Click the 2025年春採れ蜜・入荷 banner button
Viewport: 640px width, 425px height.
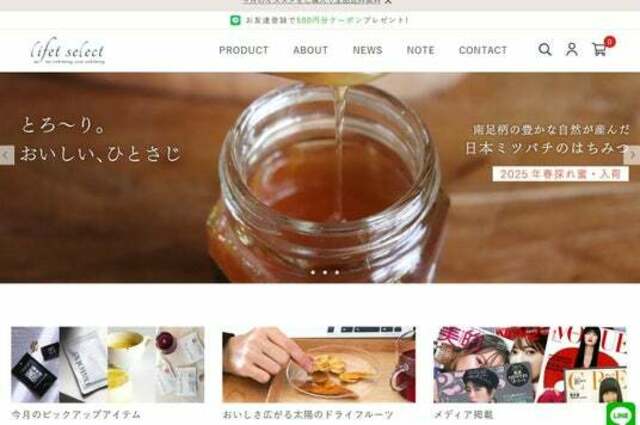(560, 174)
